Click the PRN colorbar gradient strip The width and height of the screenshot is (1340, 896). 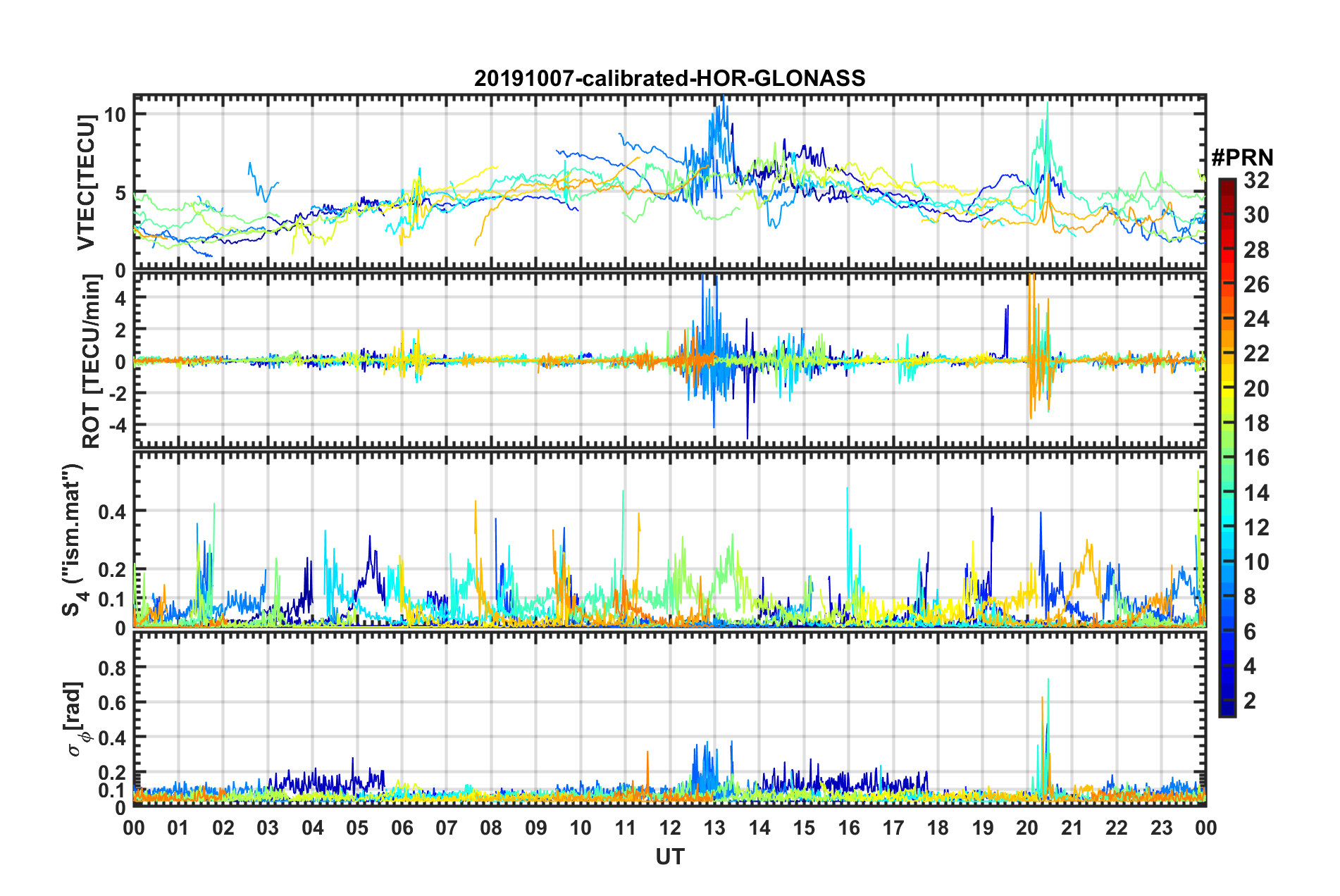click(1227, 447)
